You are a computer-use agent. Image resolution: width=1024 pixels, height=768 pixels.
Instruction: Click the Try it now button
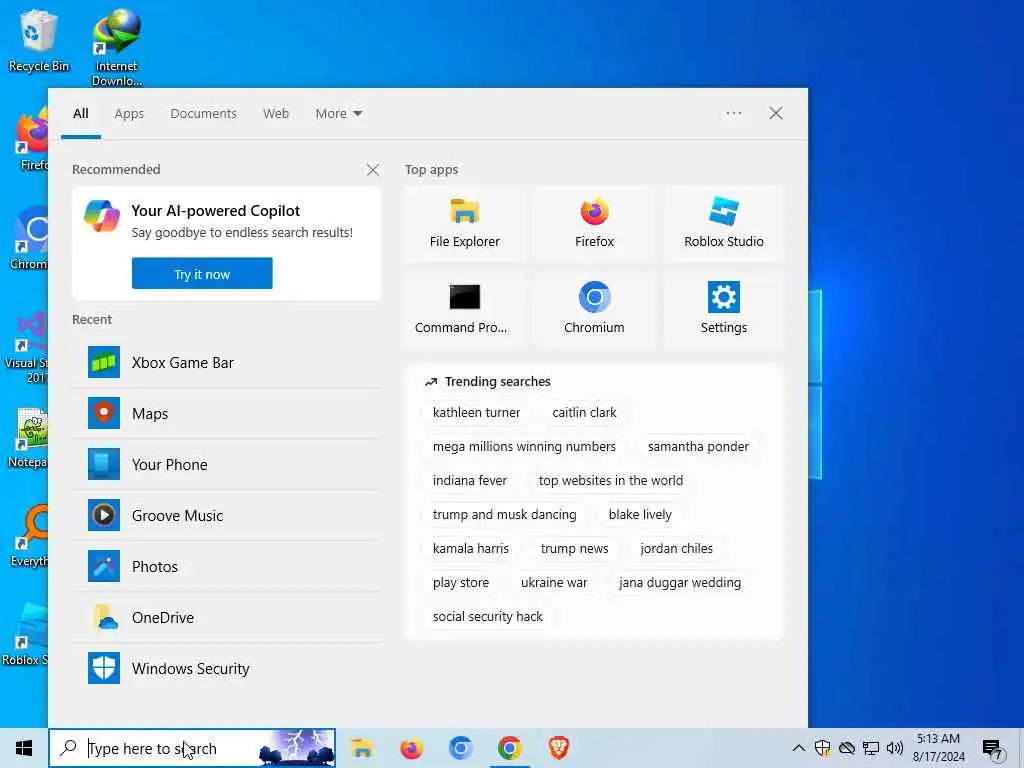click(202, 274)
